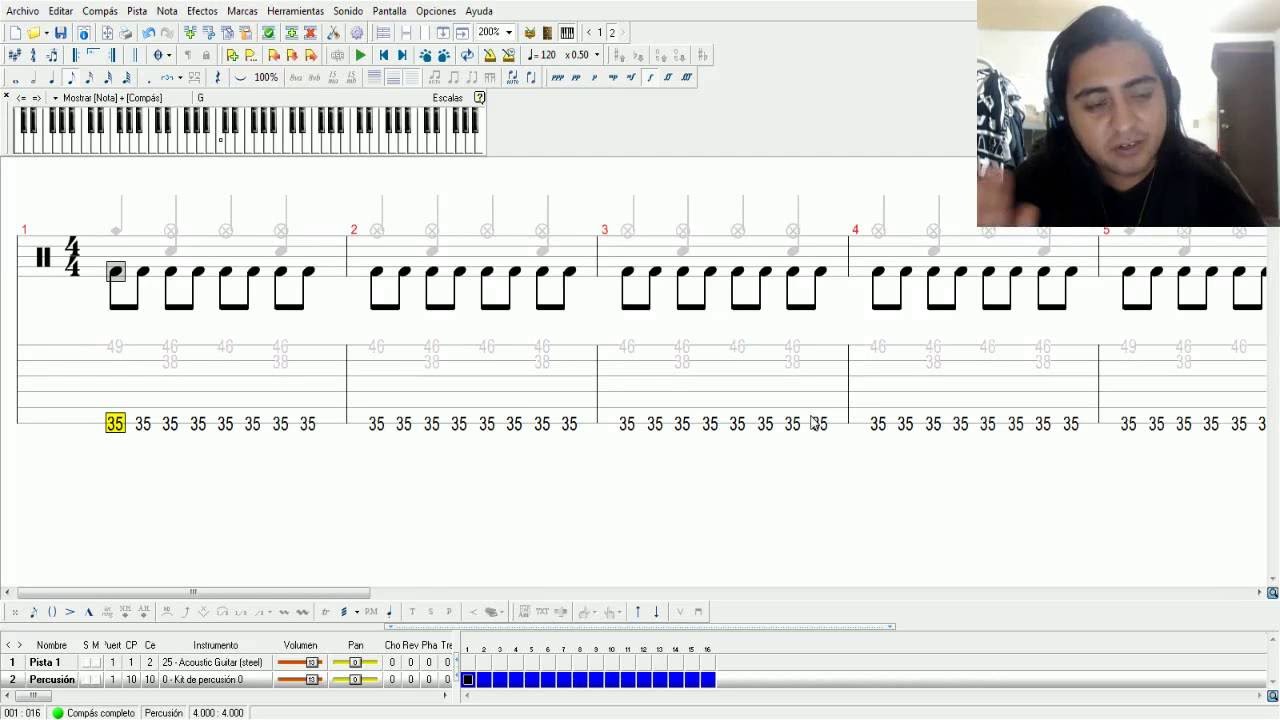Click the add measure green plus icon

tap(190, 33)
